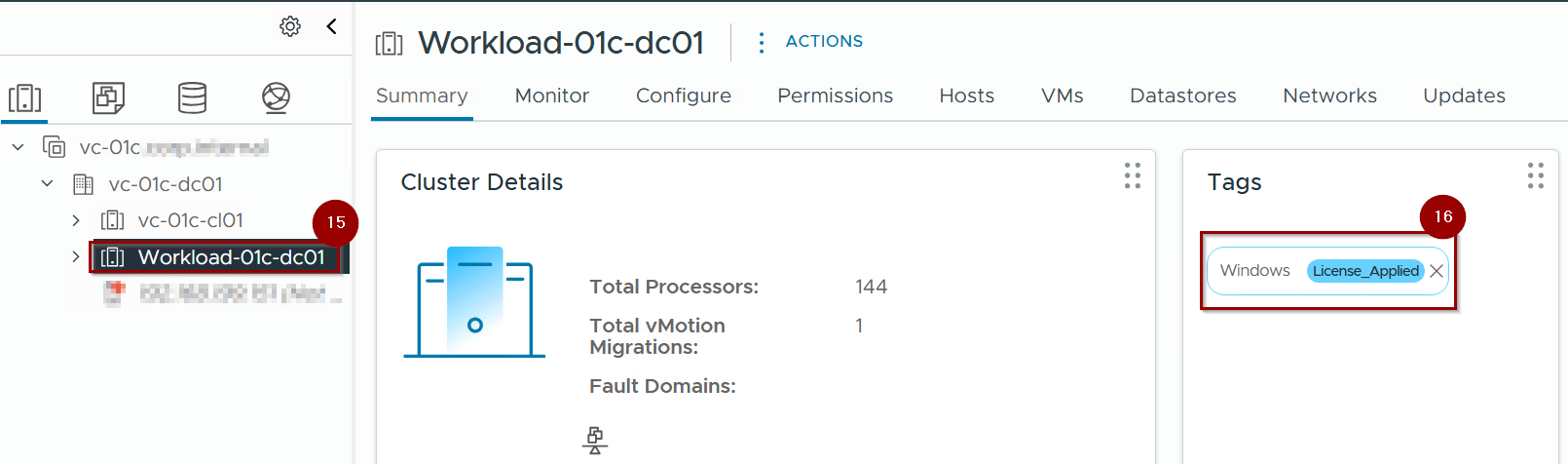Screen dimensions: 1568x464
Task: Click the License_Applied tag label
Action: coord(1364,271)
